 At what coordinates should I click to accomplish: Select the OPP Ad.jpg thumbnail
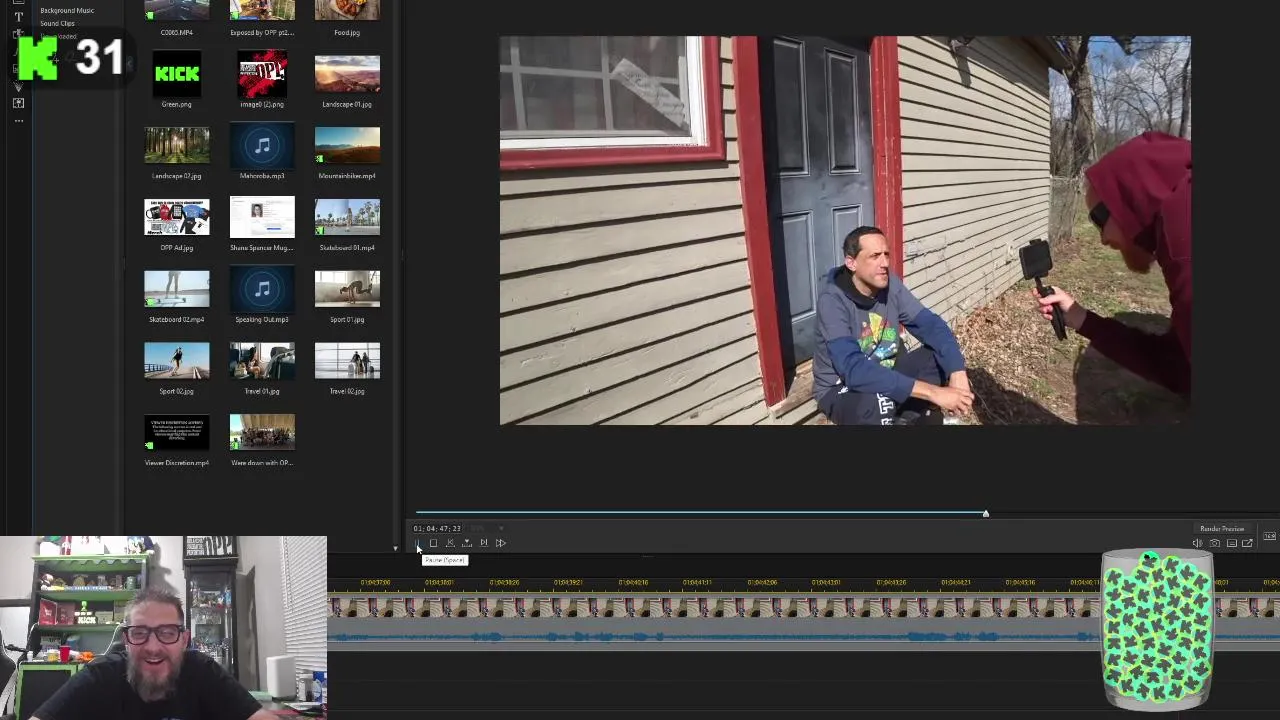coord(177,217)
